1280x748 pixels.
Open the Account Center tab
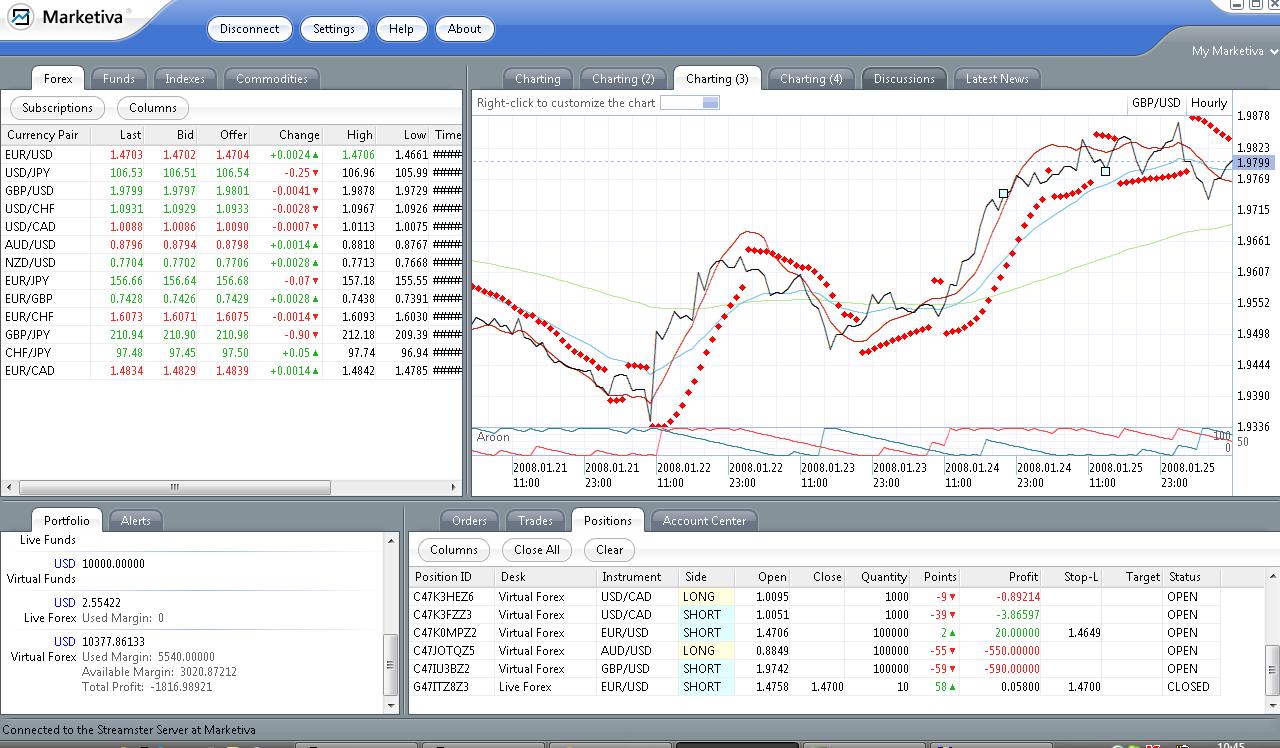point(704,521)
